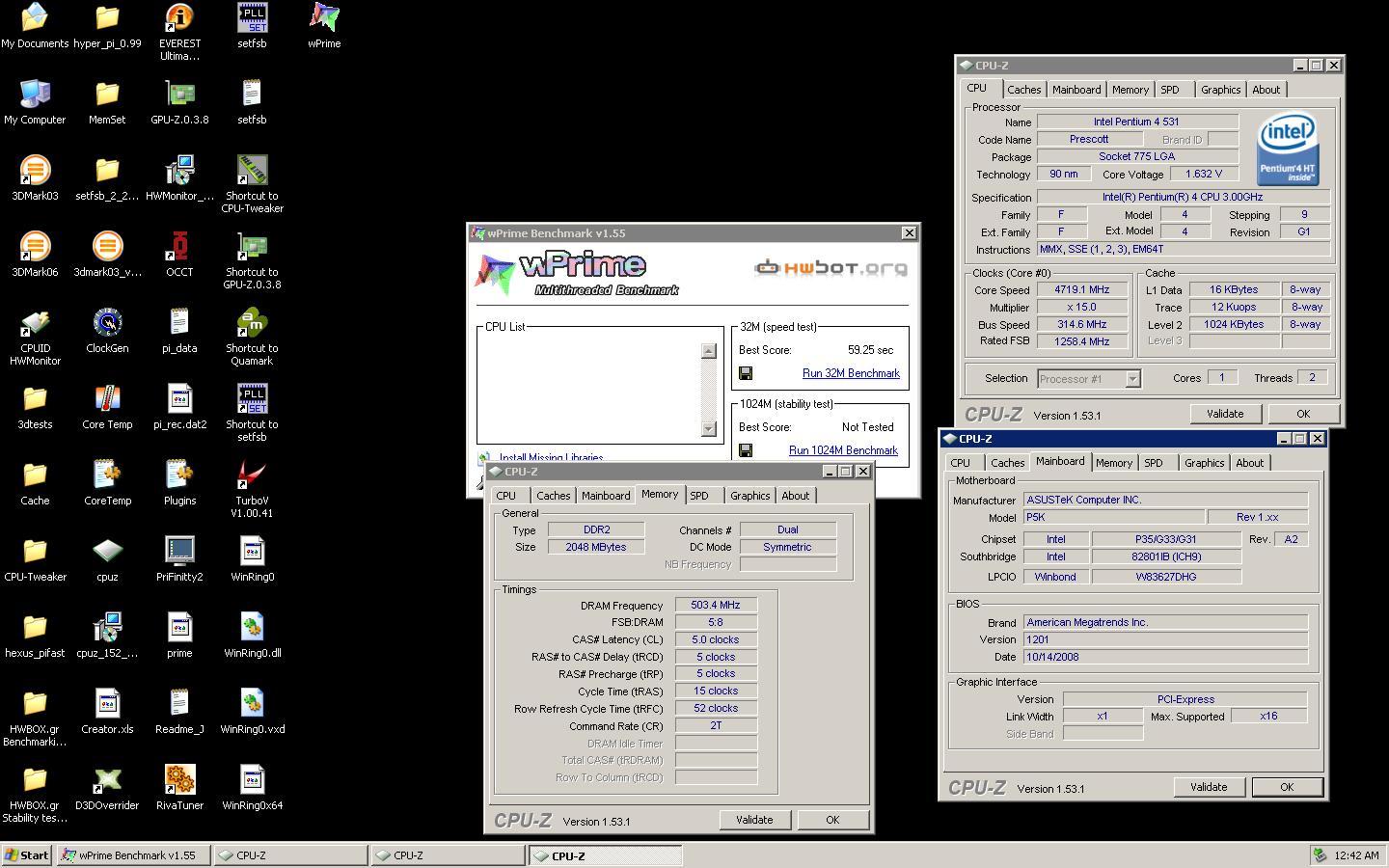Click the wPrime CPU List scroll up arrow
This screenshot has width=1389, height=868.
coord(709,351)
